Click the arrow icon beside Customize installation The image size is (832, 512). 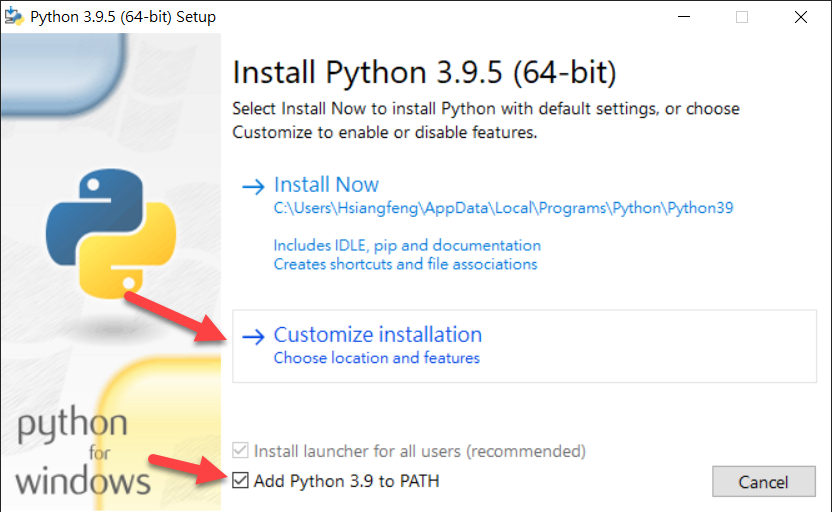(x=254, y=336)
